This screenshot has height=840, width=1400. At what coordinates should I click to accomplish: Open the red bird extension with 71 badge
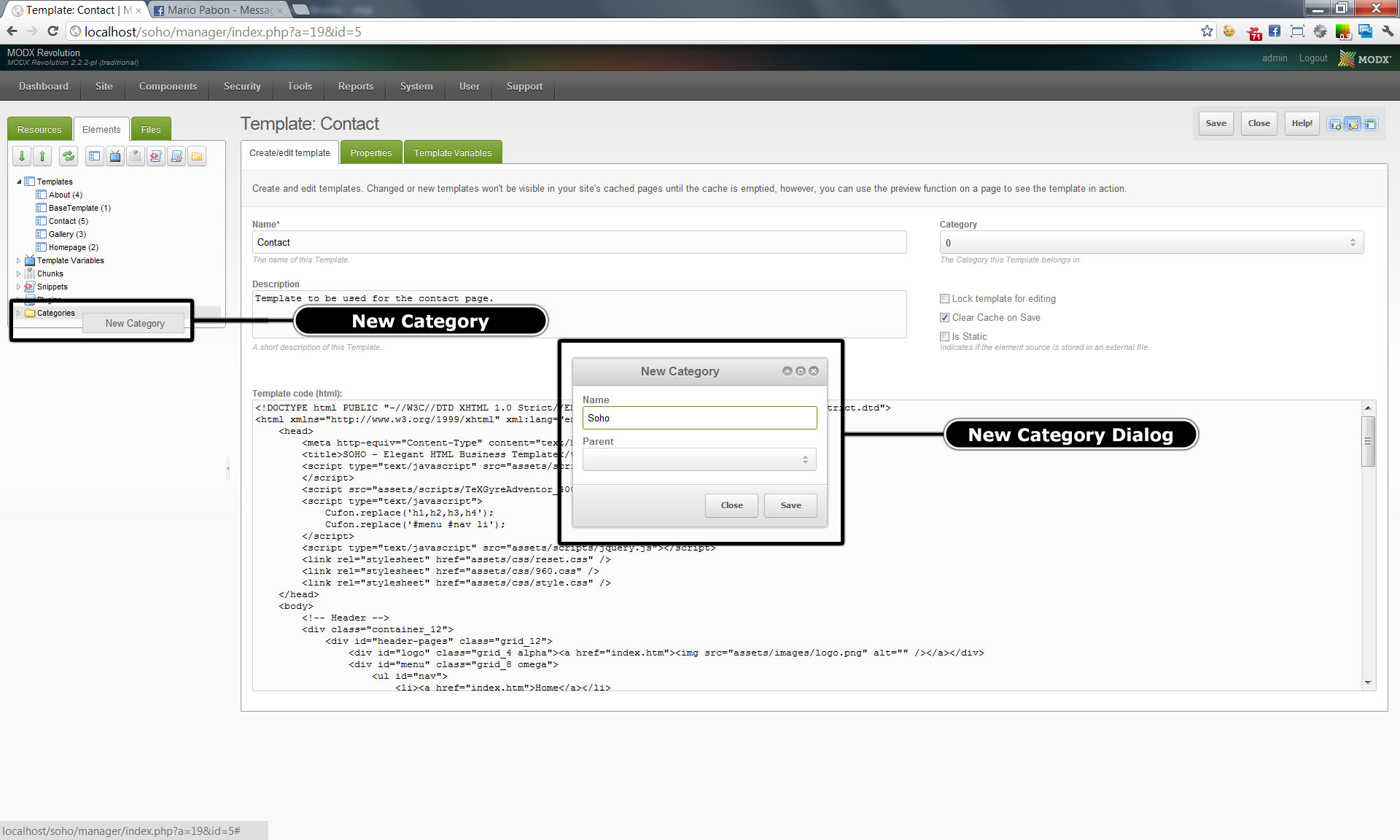[1254, 33]
